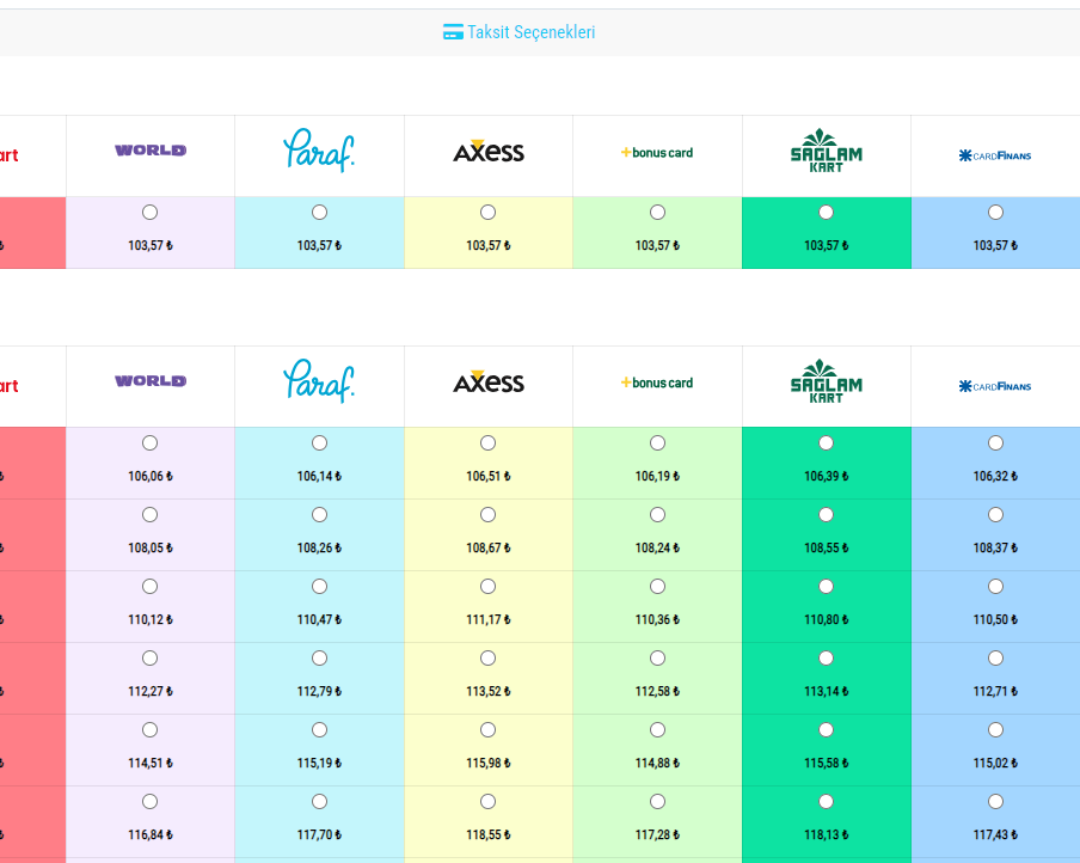
Task: Click the Axess 118,55 ₺ price text
Action: click(488, 835)
